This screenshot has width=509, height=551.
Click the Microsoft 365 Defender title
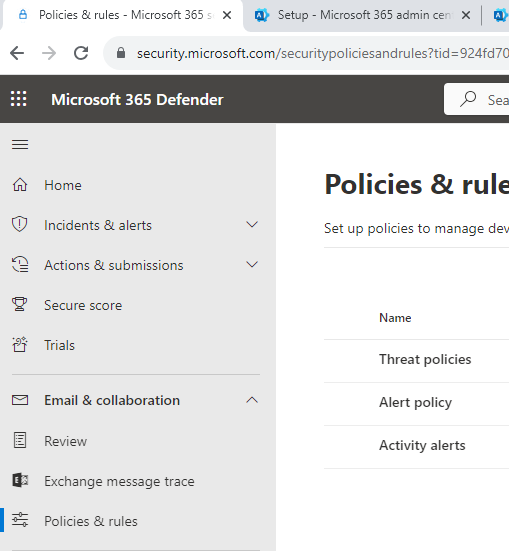tap(137, 99)
